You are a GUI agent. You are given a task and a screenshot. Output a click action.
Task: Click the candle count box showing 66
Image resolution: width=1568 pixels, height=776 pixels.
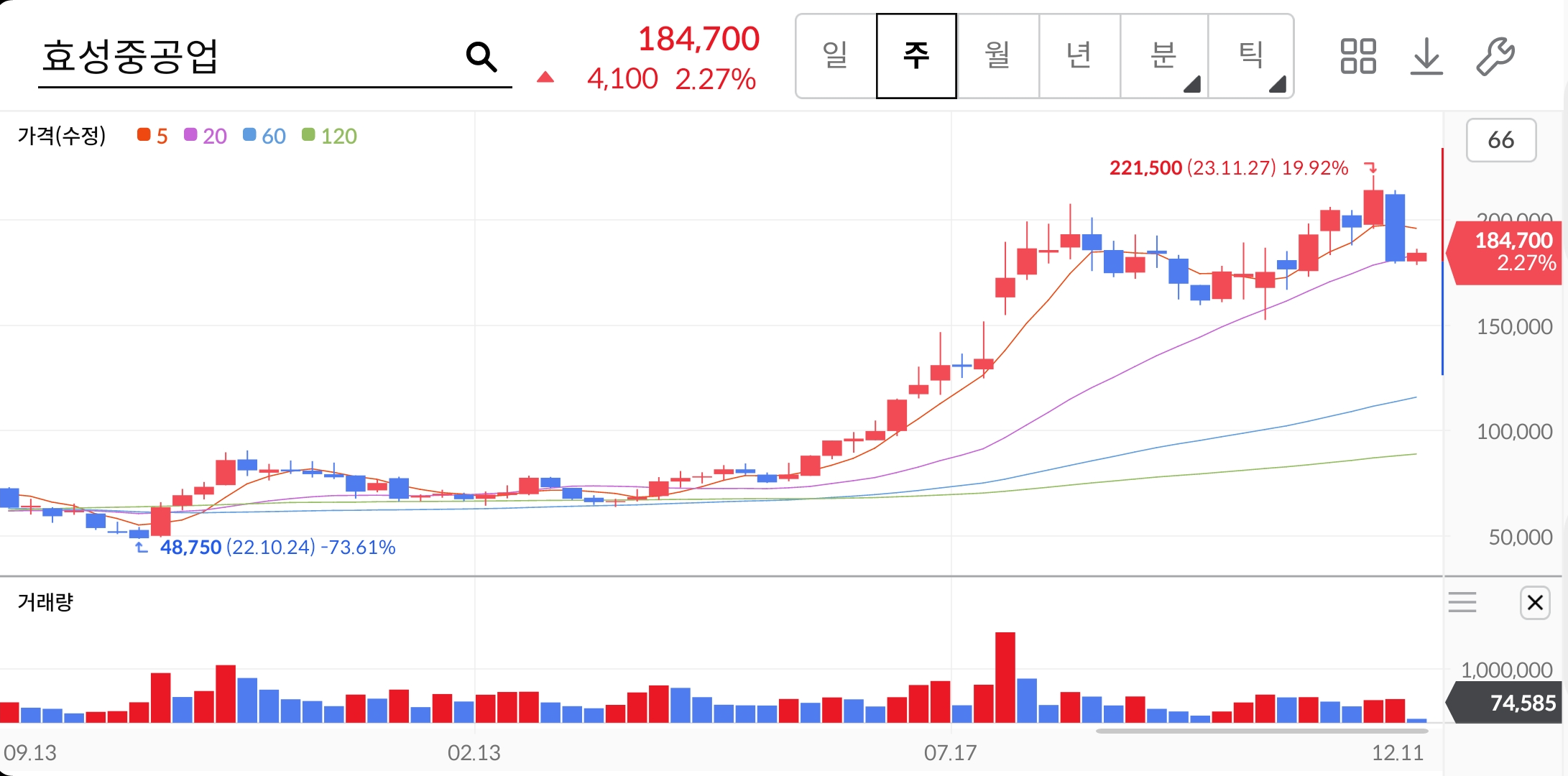click(x=1500, y=140)
